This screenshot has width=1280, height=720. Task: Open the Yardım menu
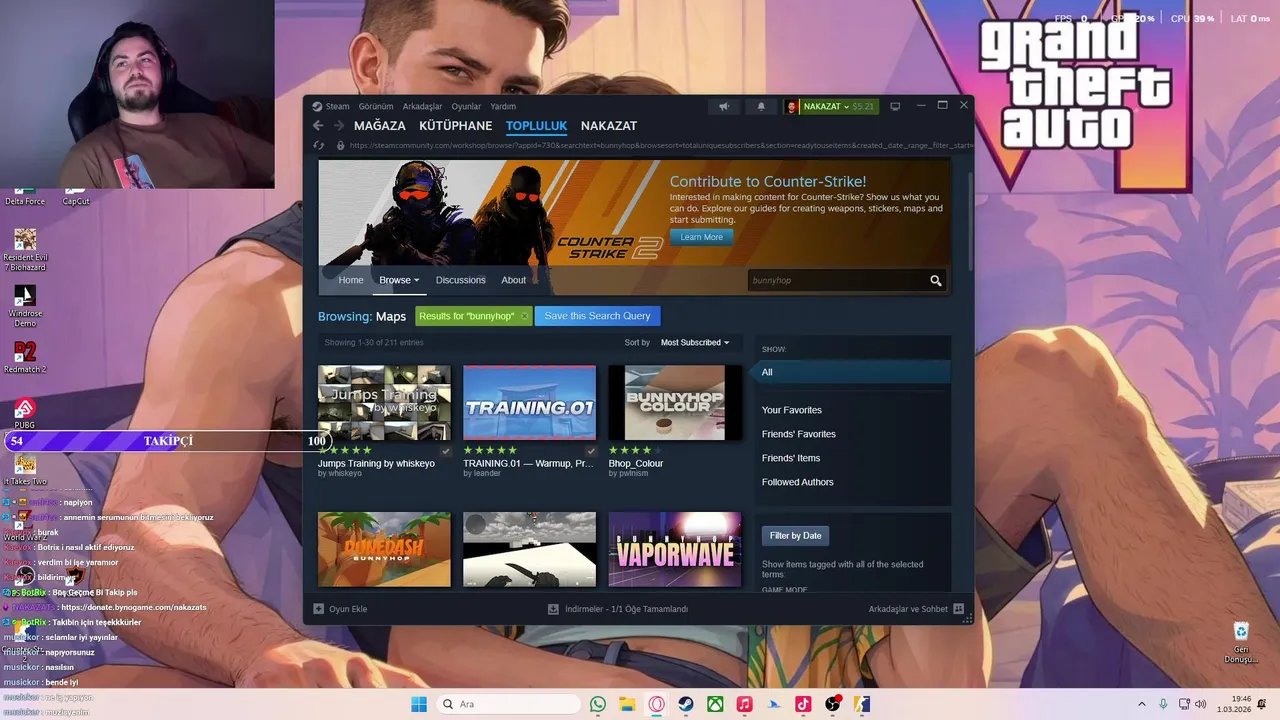503,106
